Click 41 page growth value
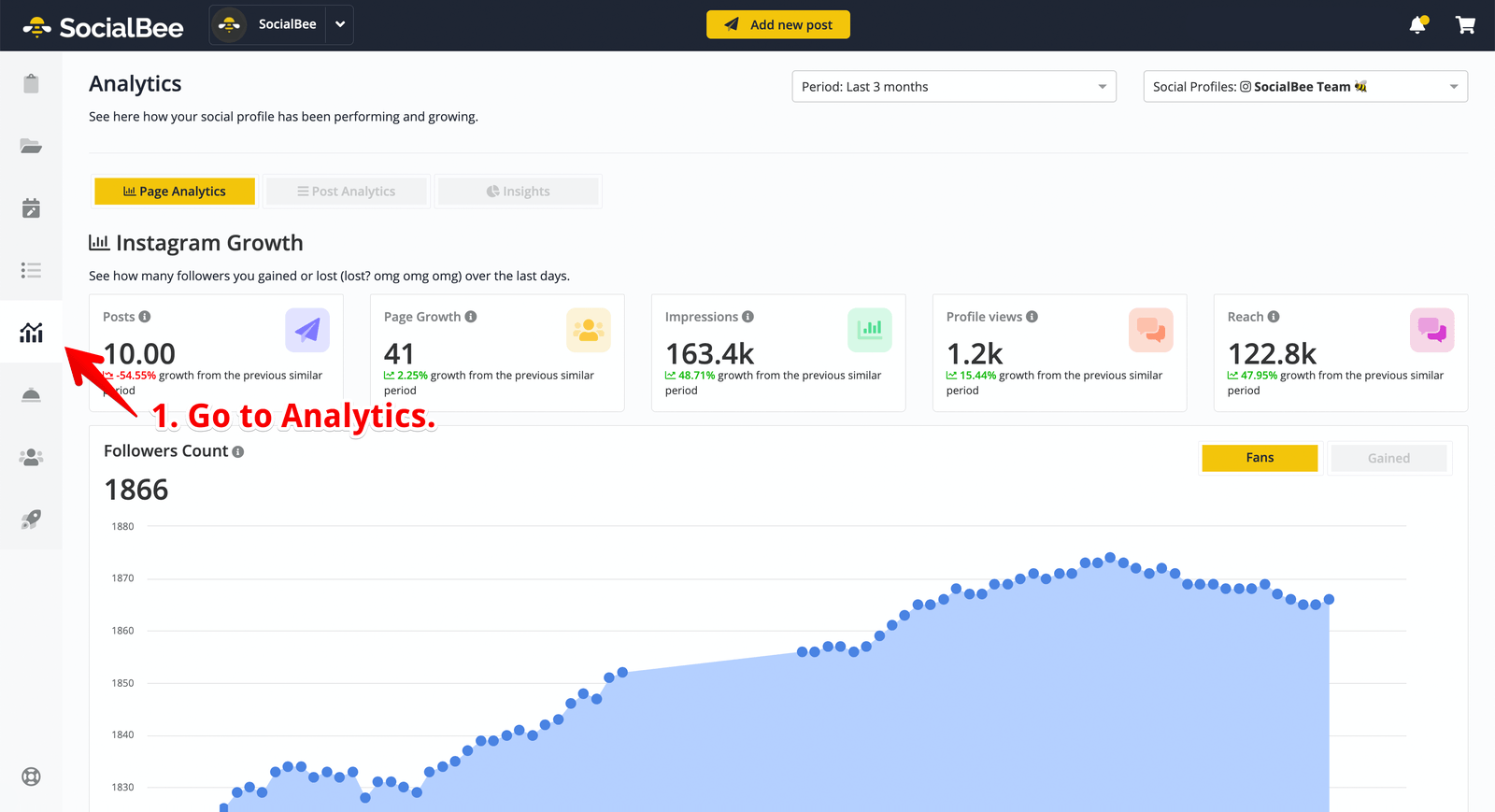Image resolution: width=1495 pixels, height=812 pixels. (x=399, y=354)
